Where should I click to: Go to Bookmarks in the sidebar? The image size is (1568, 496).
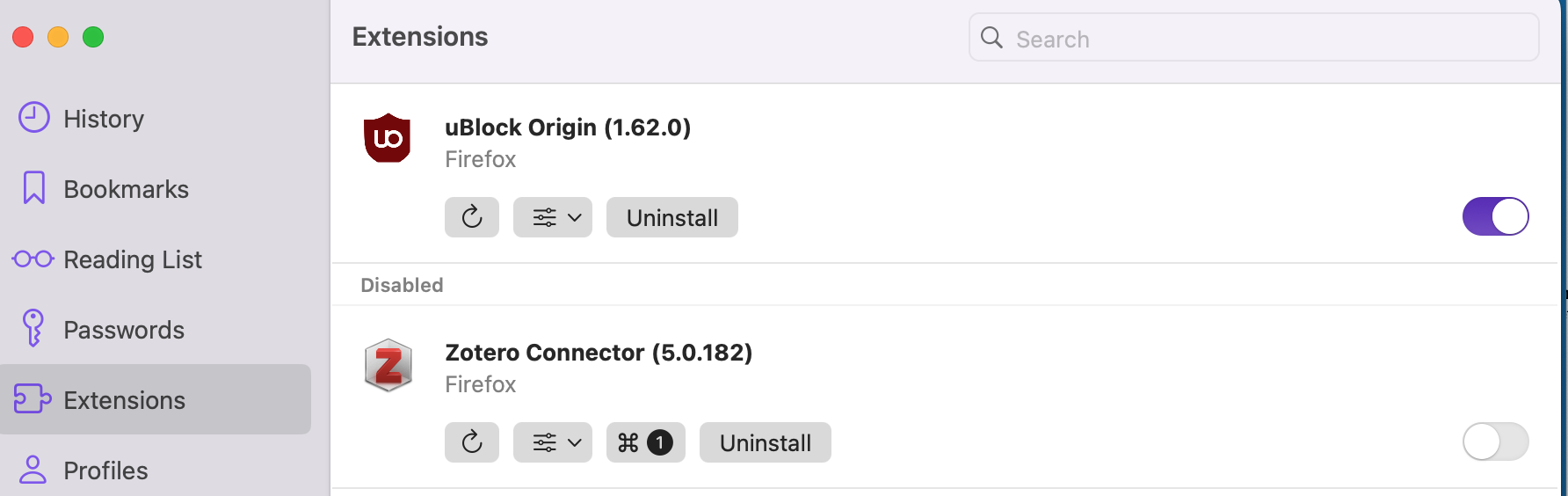tap(126, 189)
